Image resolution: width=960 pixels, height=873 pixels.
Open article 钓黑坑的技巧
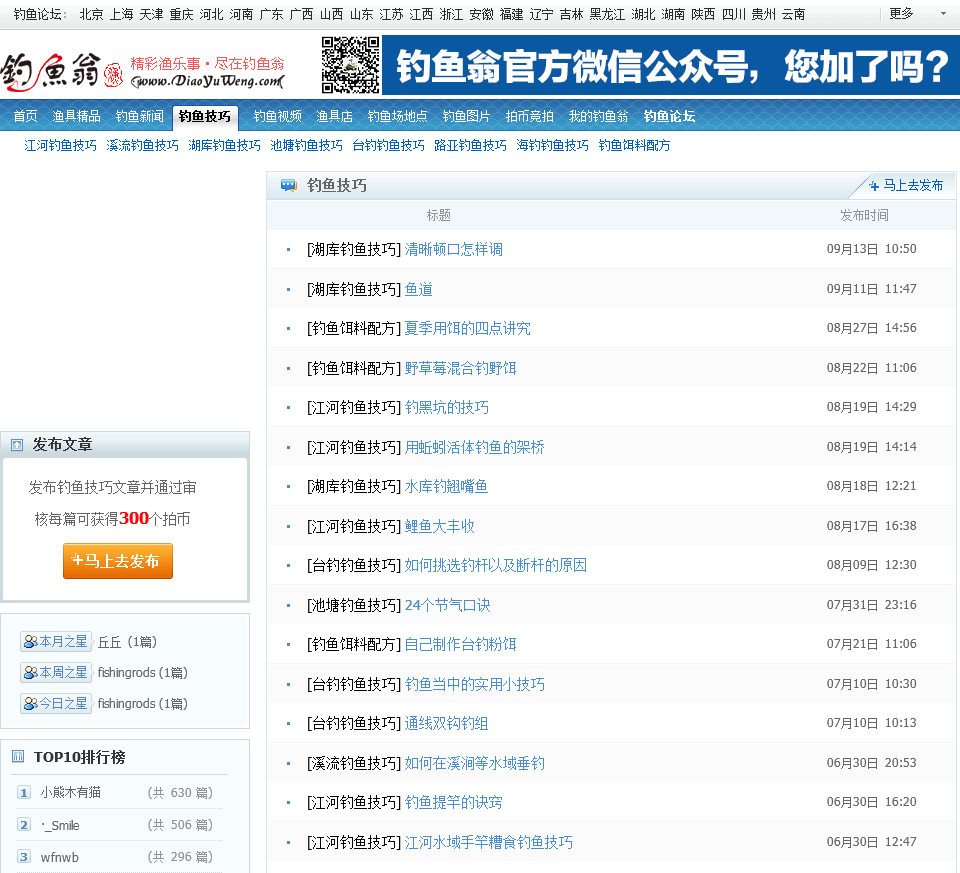(x=447, y=407)
